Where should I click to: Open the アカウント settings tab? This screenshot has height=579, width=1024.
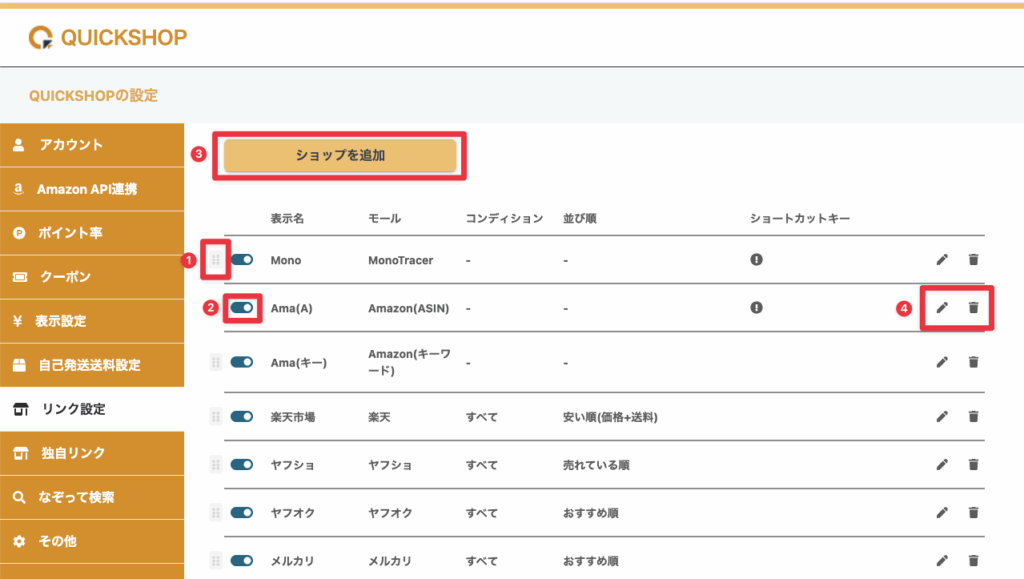click(92, 145)
